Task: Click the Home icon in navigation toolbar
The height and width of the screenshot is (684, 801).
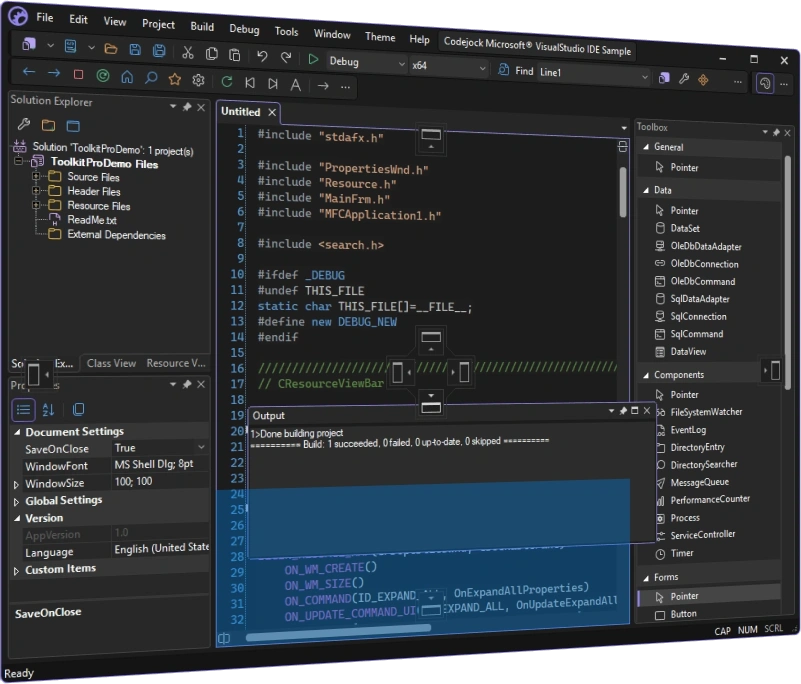Action: coord(127,77)
